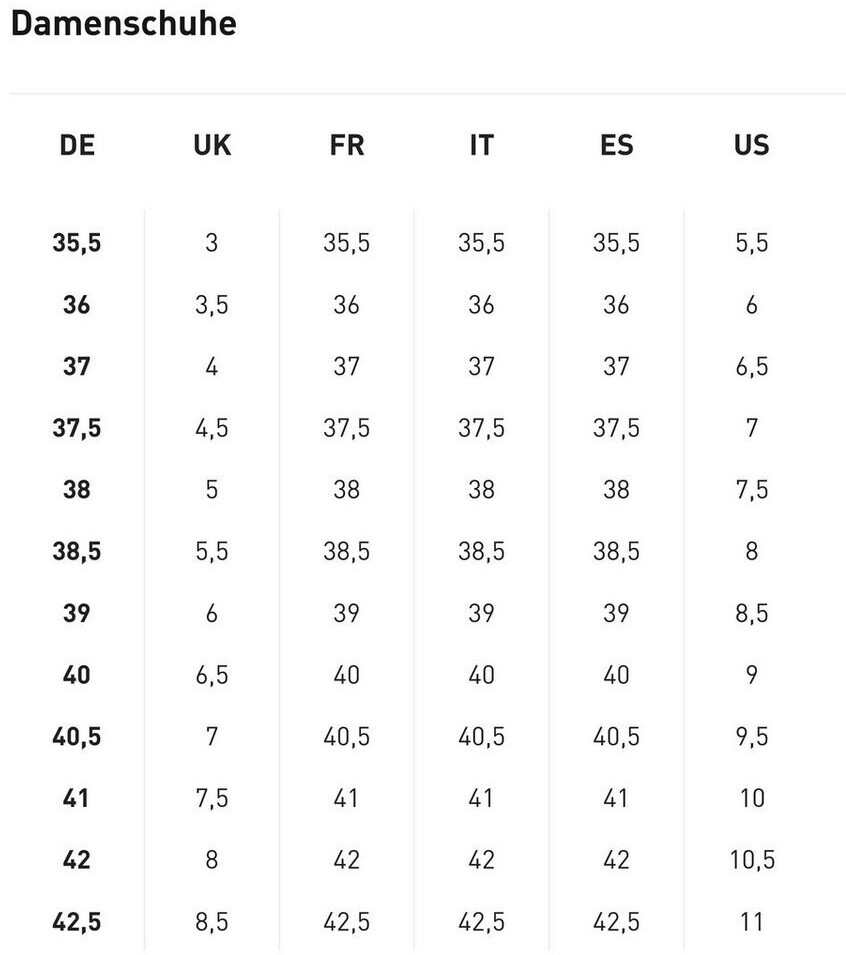The image size is (846, 955).
Task: Select US size 11 cell
Action: tap(751, 922)
